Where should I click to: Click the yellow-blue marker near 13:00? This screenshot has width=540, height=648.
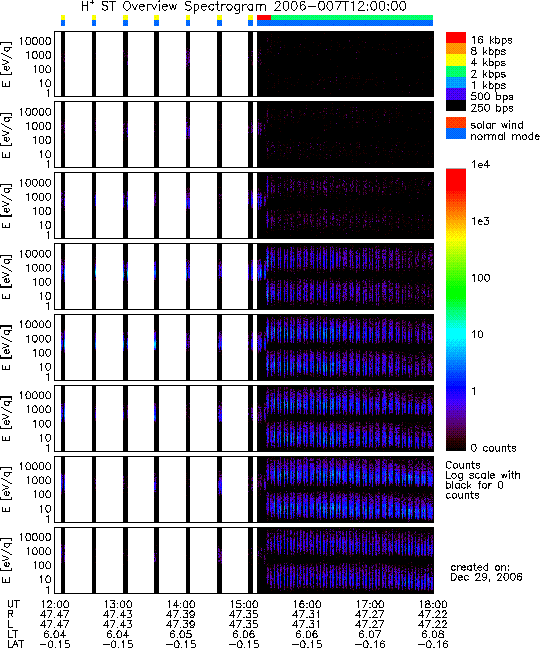[125, 20]
